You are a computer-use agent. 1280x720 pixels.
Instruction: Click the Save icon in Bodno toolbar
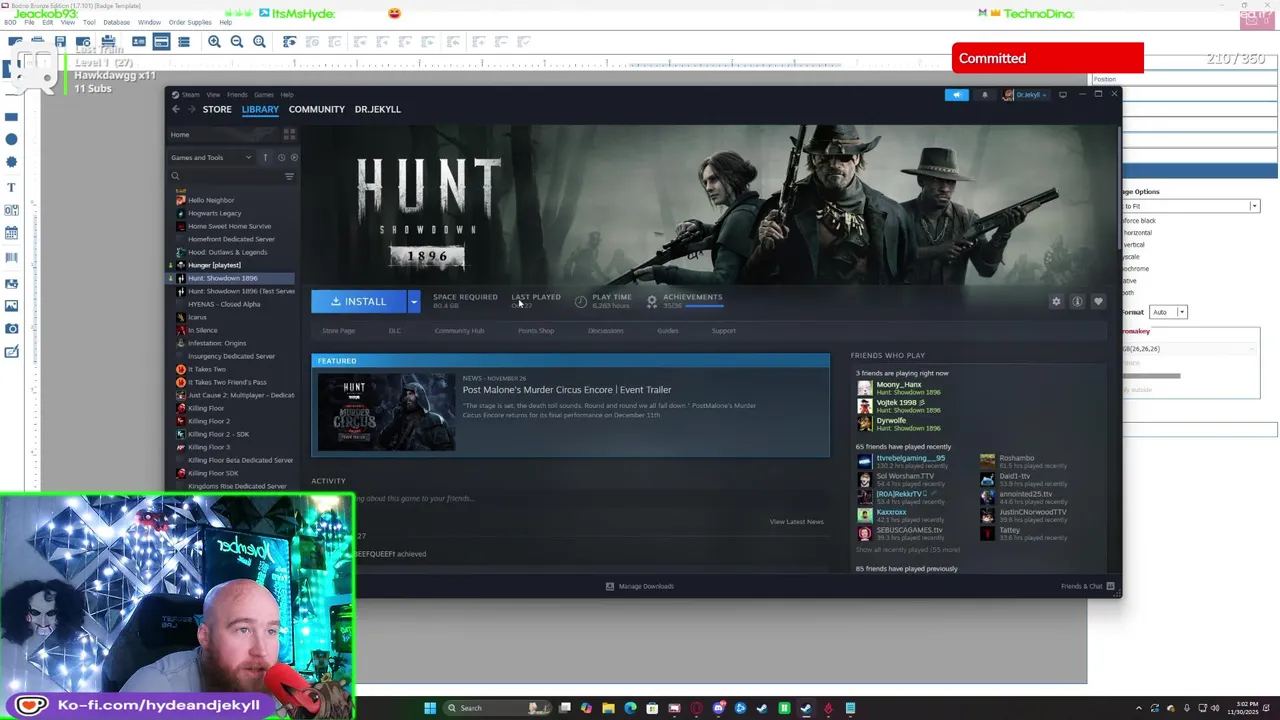[60, 41]
